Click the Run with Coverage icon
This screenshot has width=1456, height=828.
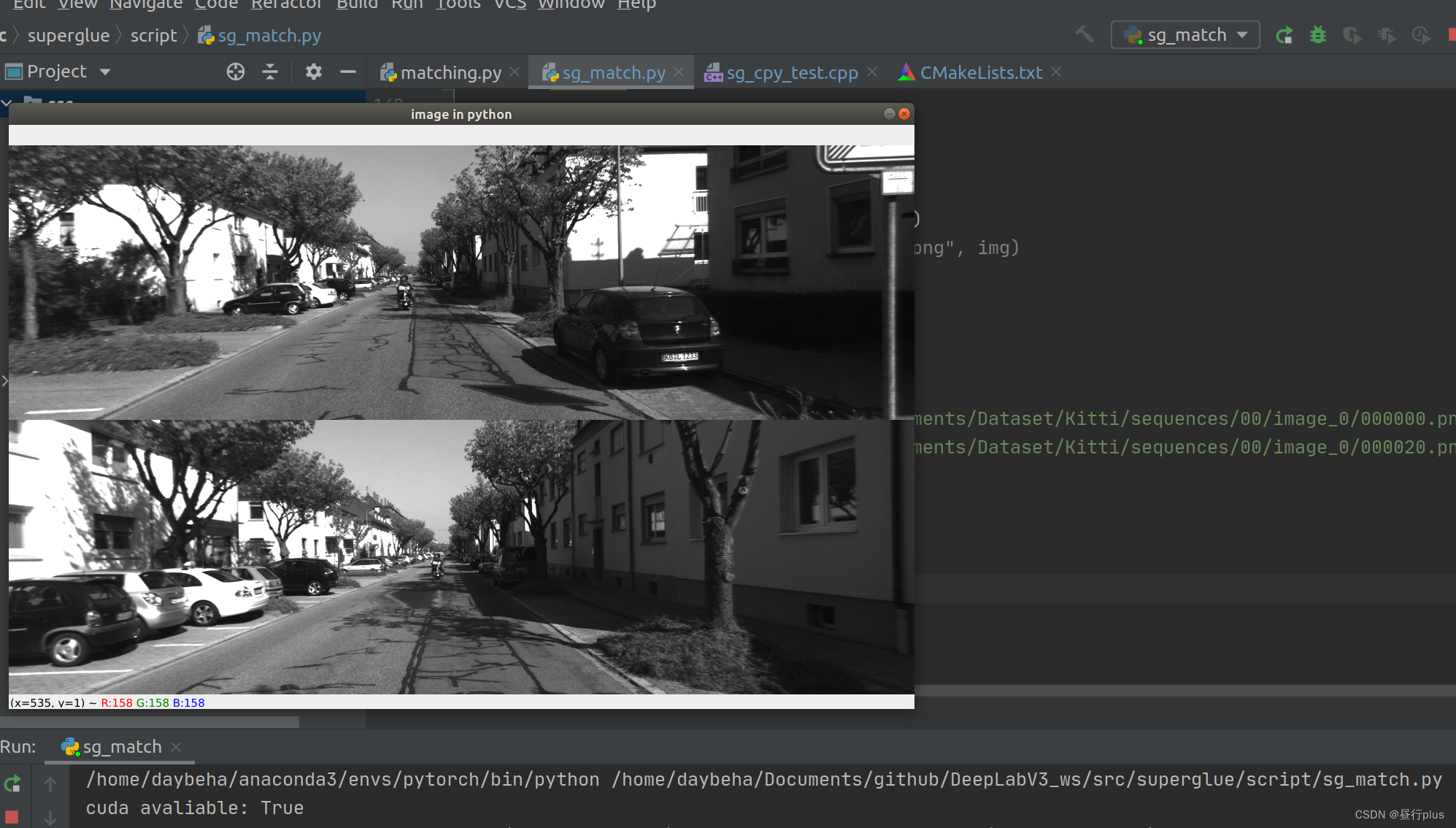point(1352,34)
